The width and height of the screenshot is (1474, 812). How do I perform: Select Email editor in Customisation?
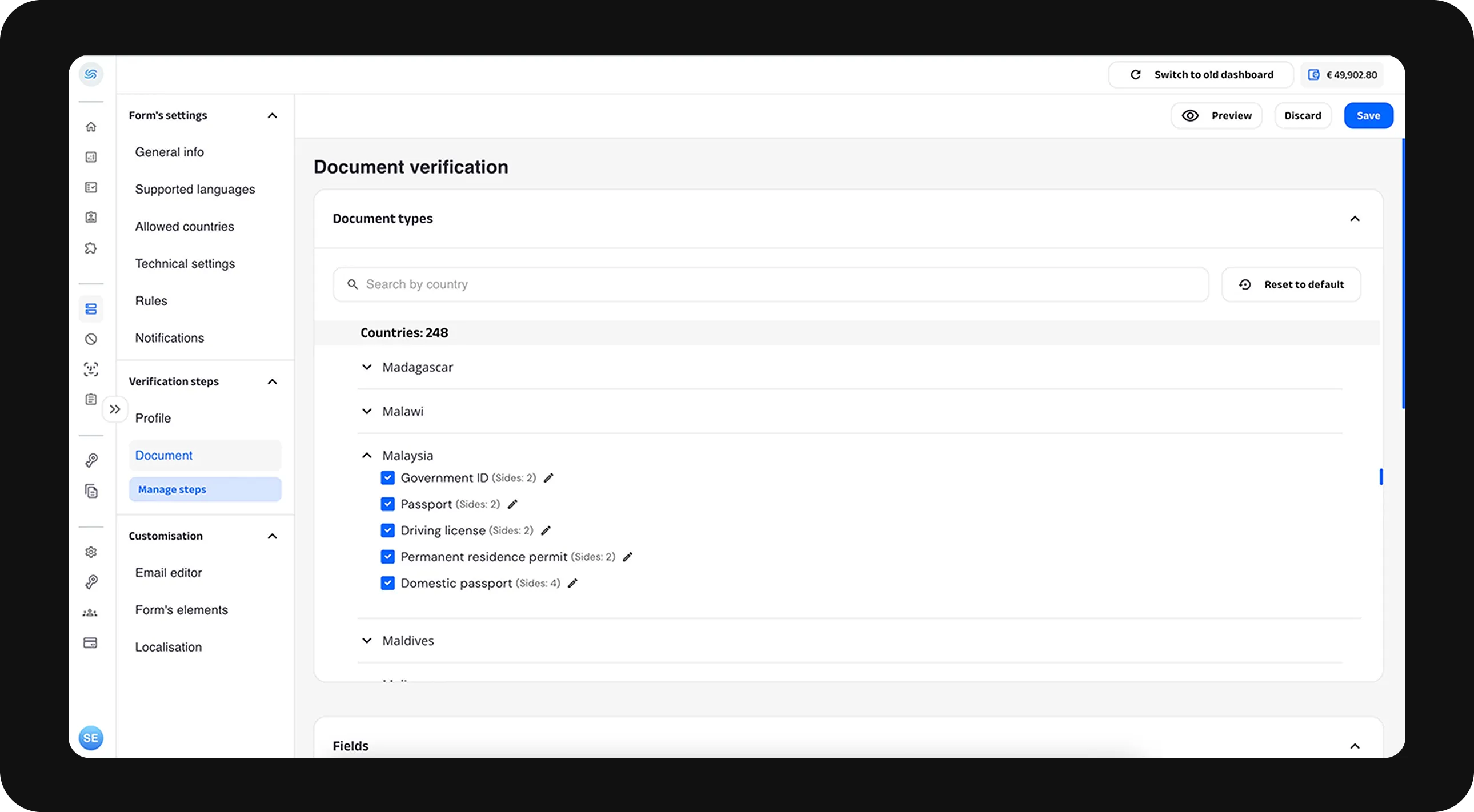pyautogui.click(x=168, y=572)
